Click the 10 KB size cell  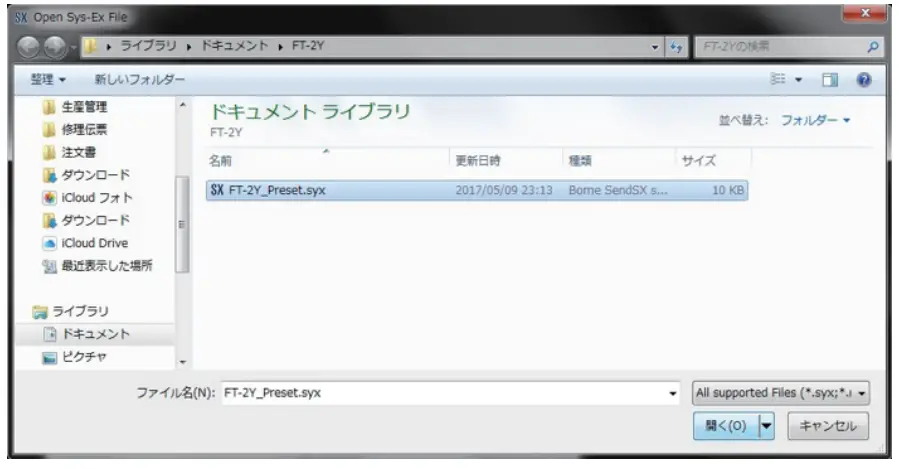[728, 190]
